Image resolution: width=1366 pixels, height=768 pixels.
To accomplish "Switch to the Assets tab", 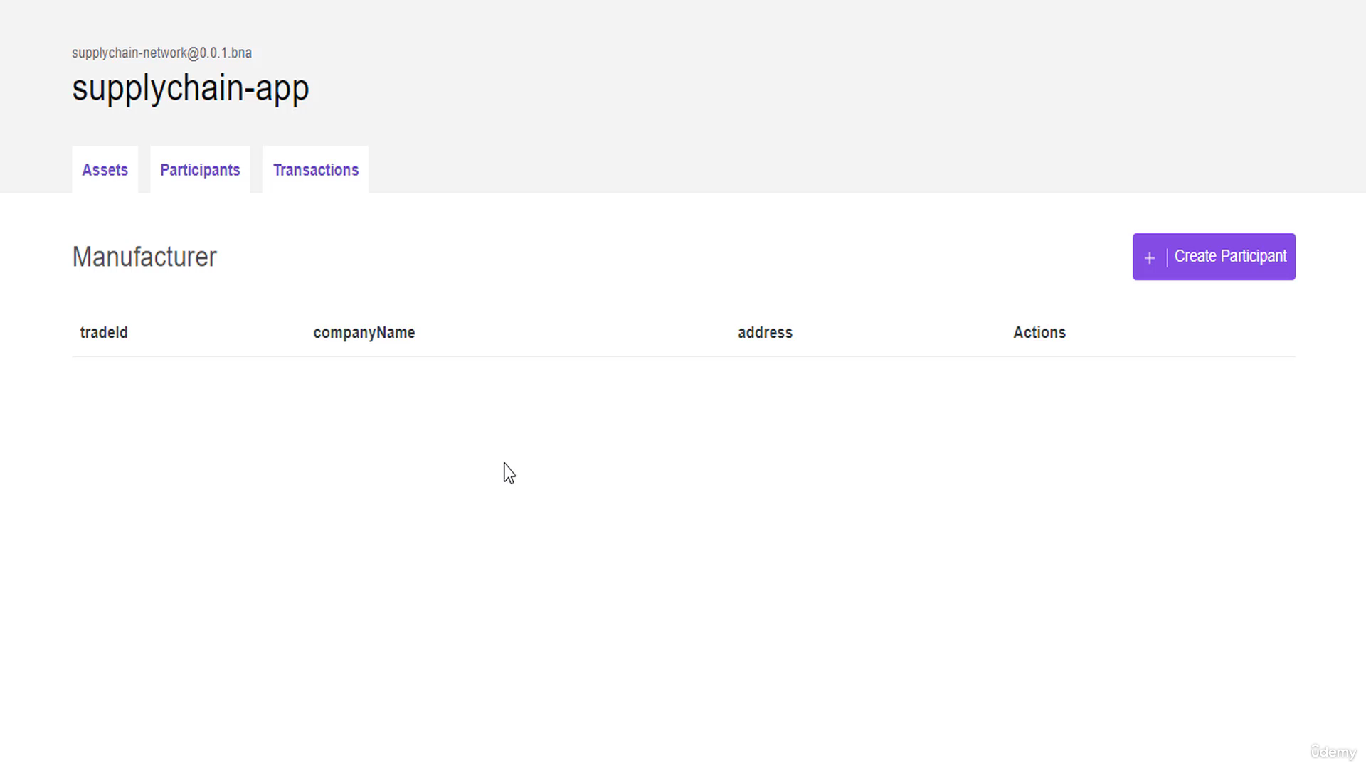I will (x=104, y=169).
